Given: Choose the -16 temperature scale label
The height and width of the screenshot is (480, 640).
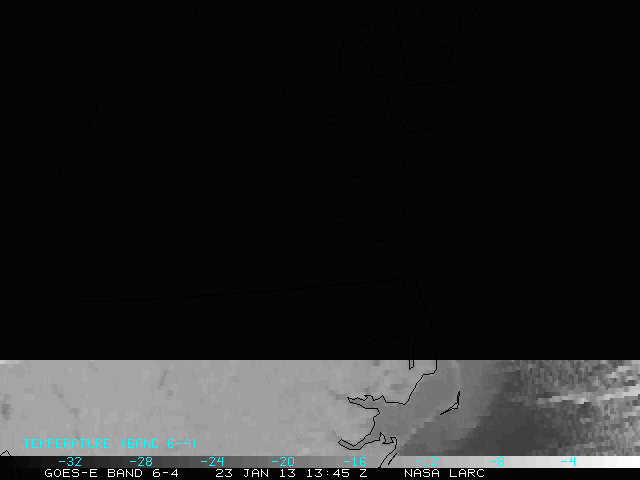Looking at the screenshot, I should coord(354,461).
